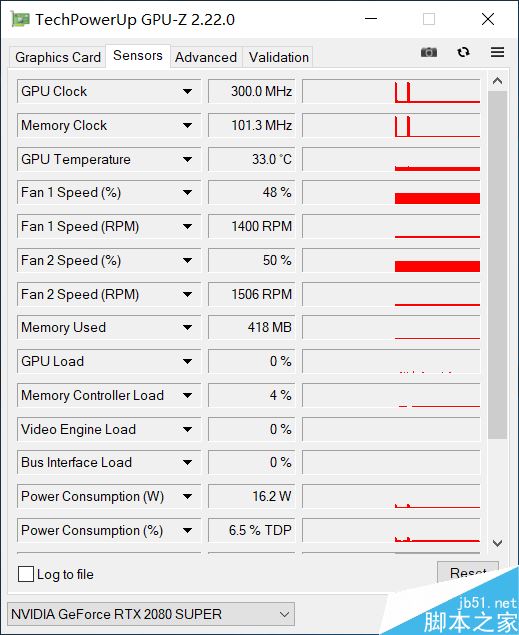The width and height of the screenshot is (519, 635).
Task: Enable the Log to file checkbox
Action: 26,574
